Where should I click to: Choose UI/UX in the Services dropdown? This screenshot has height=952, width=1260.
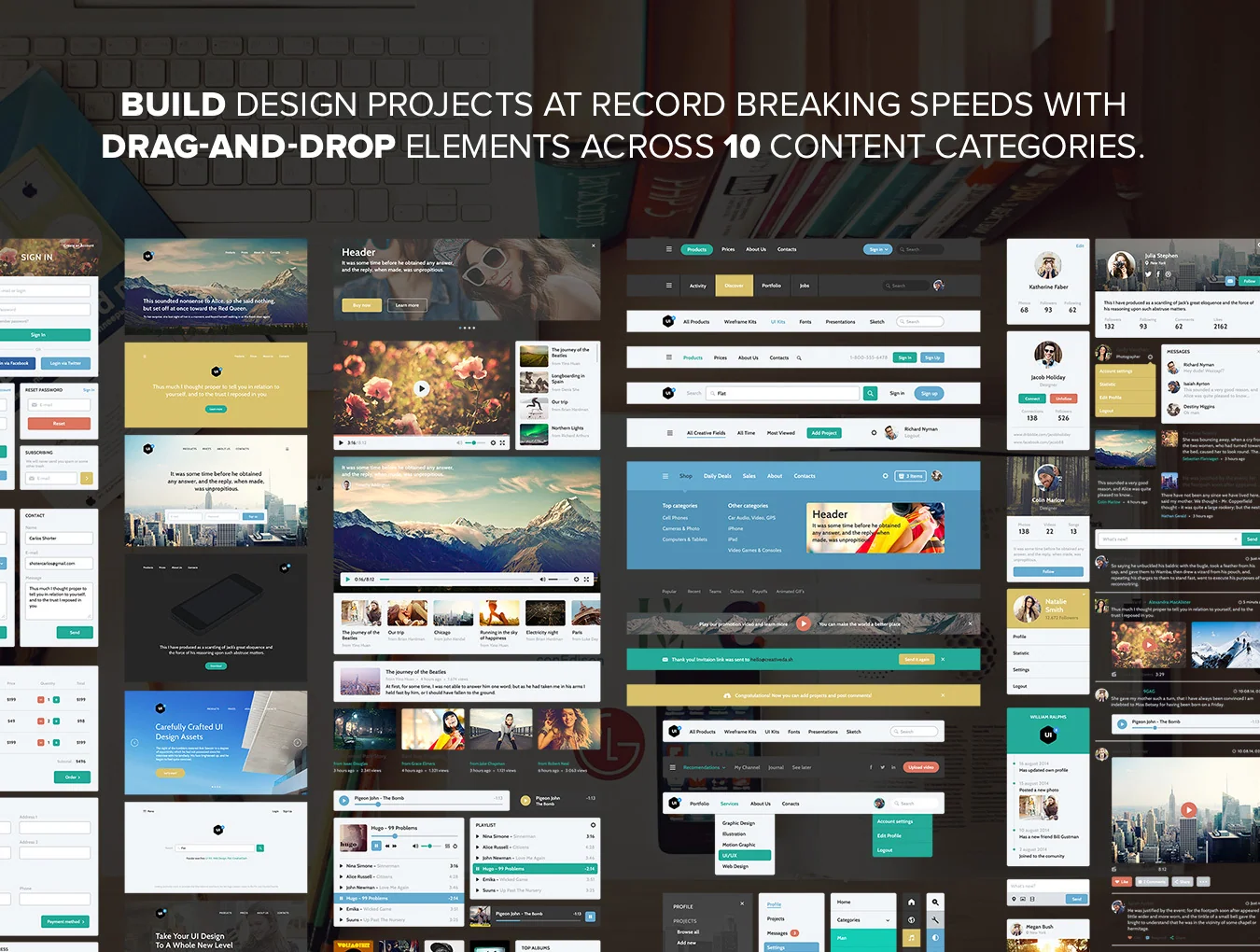pos(745,855)
